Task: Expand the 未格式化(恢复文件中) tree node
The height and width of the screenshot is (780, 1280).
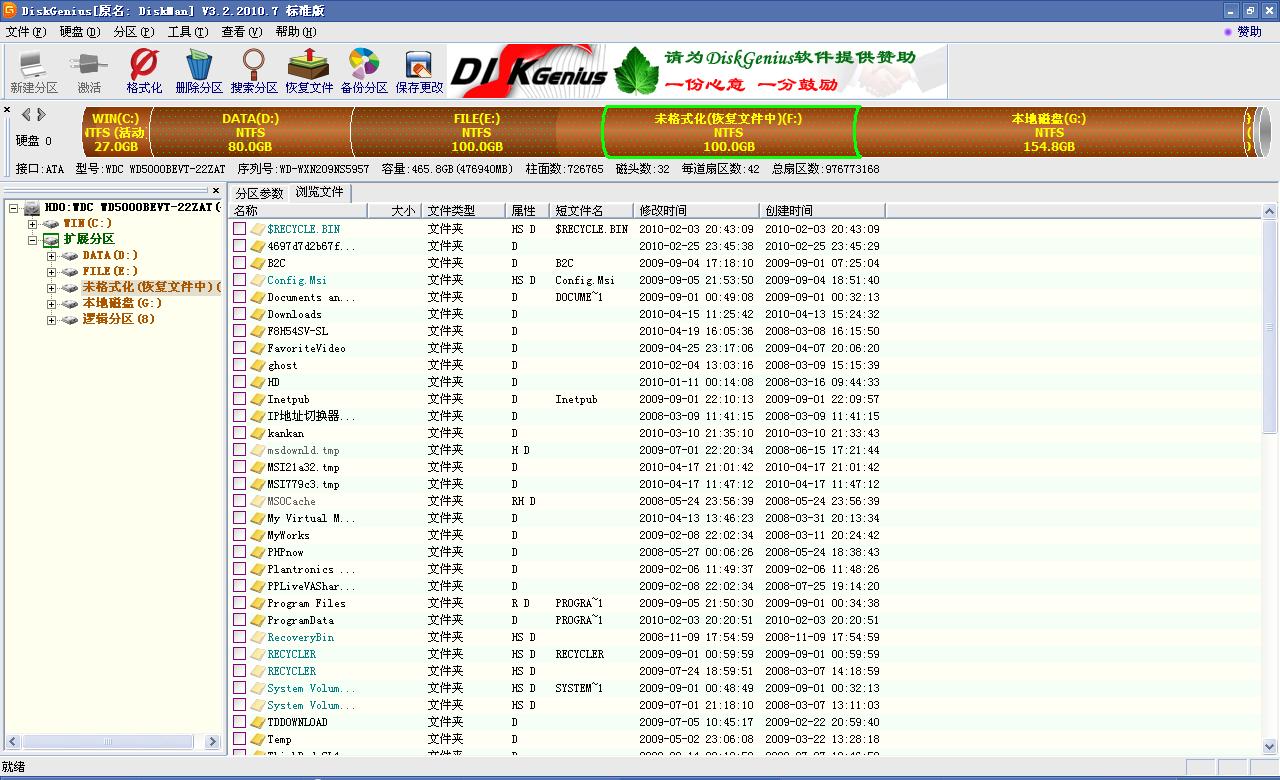Action: tap(52, 288)
